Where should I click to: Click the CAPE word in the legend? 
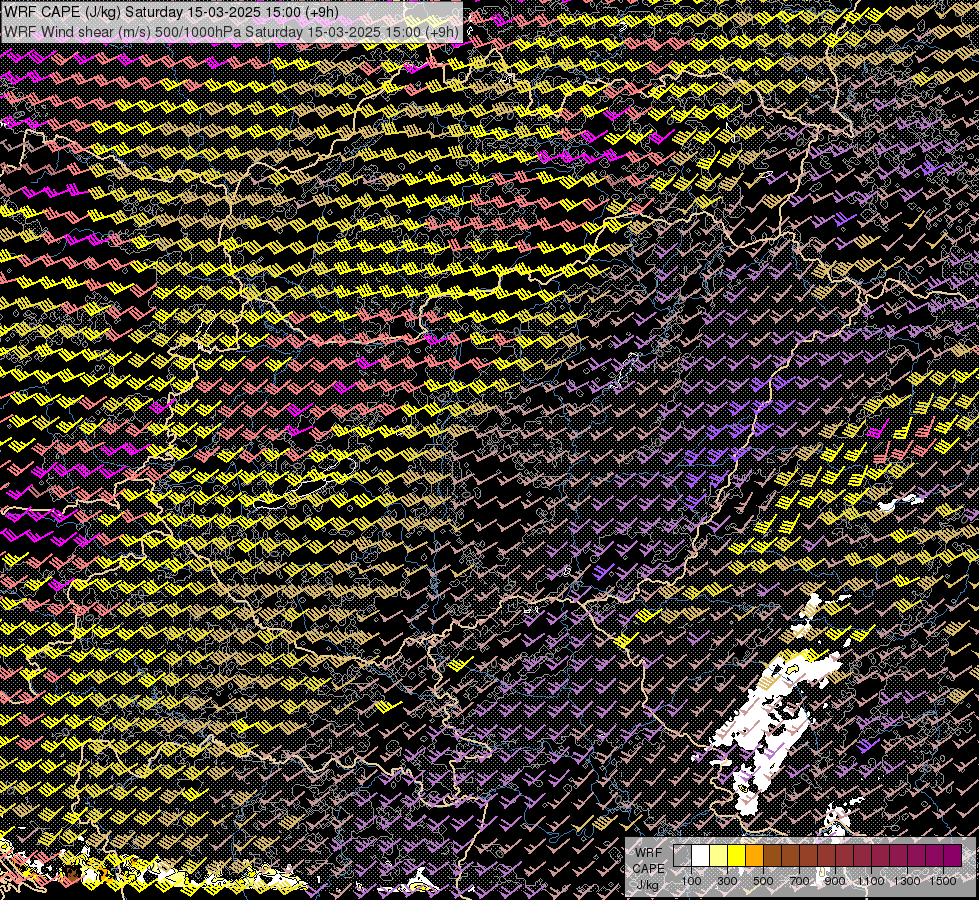tap(649, 869)
